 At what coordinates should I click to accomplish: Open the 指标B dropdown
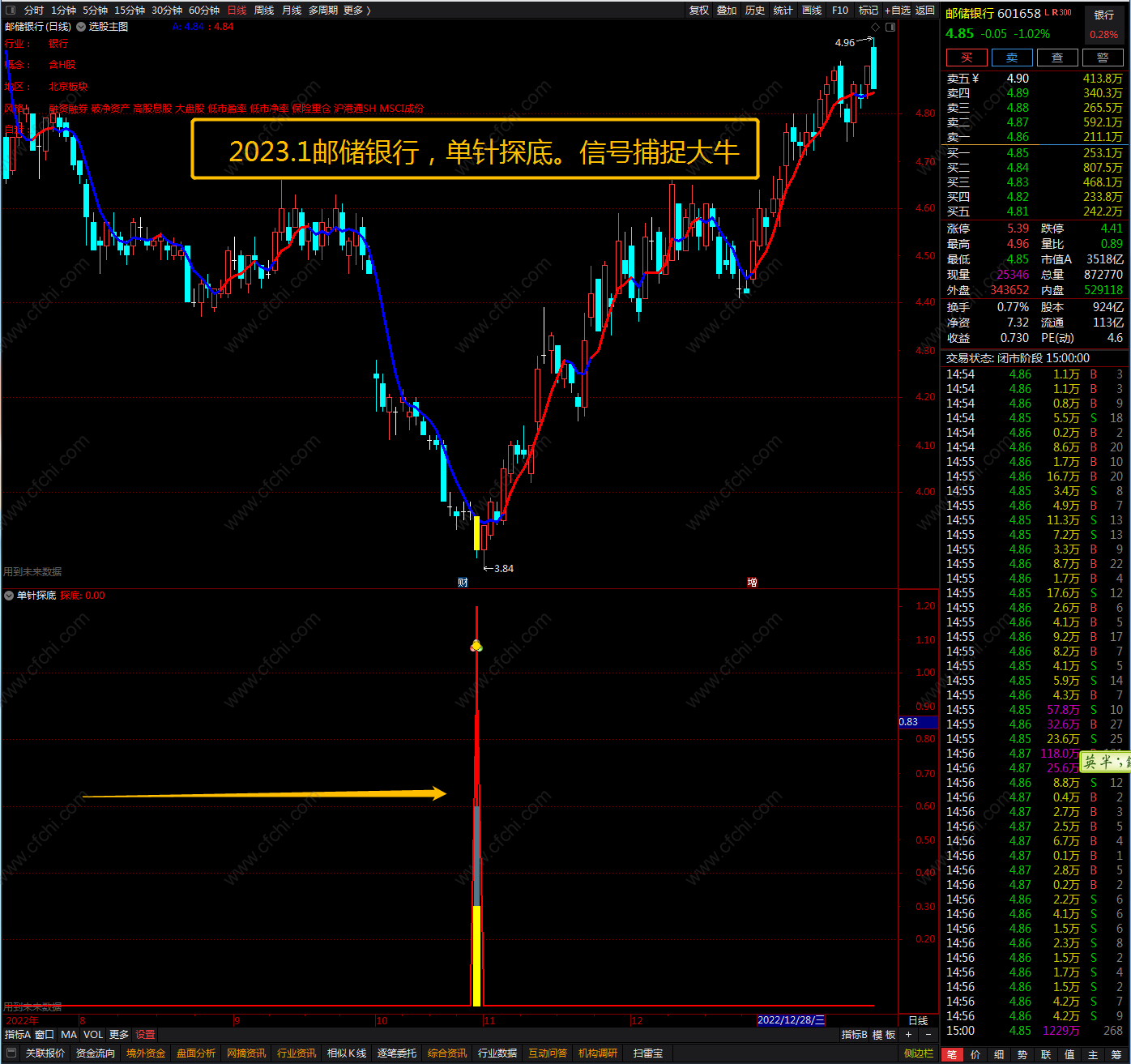(854, 1035)
